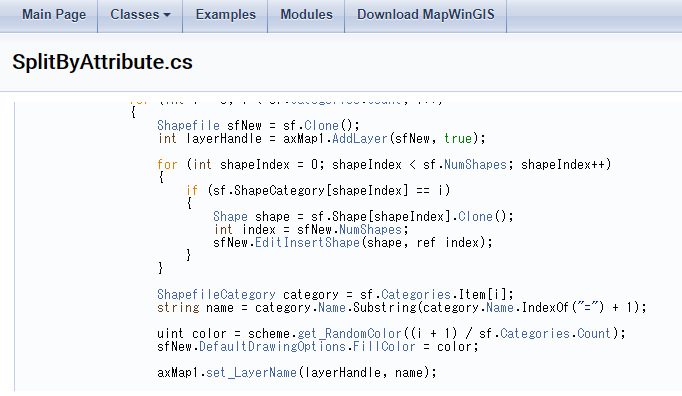Open the set_LayerName method link
The image size is (682, 396).
tap(251, 373)
